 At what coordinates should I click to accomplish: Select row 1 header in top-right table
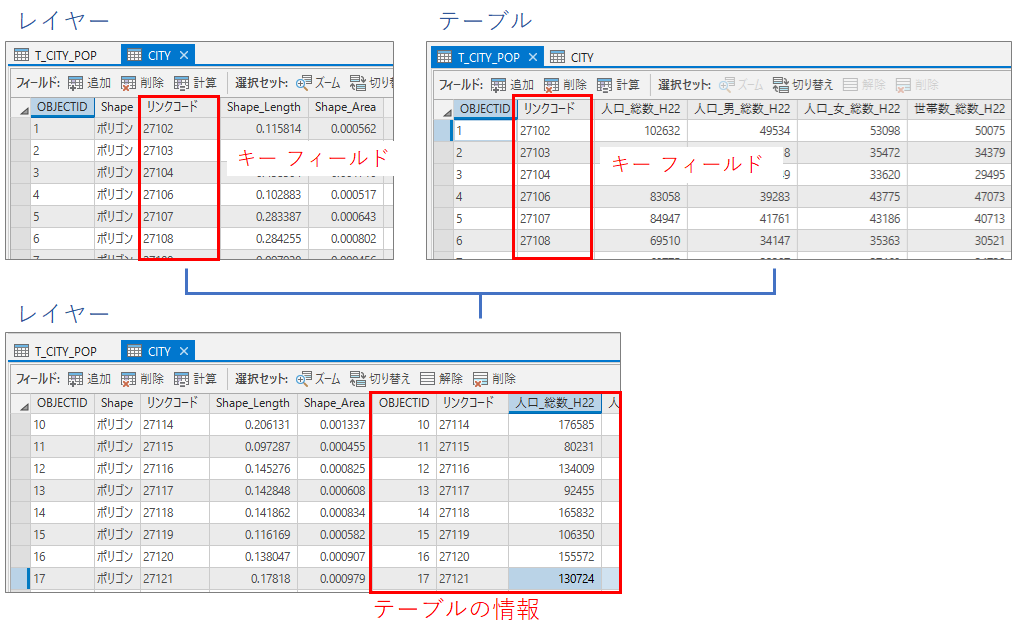click(442, 130)
